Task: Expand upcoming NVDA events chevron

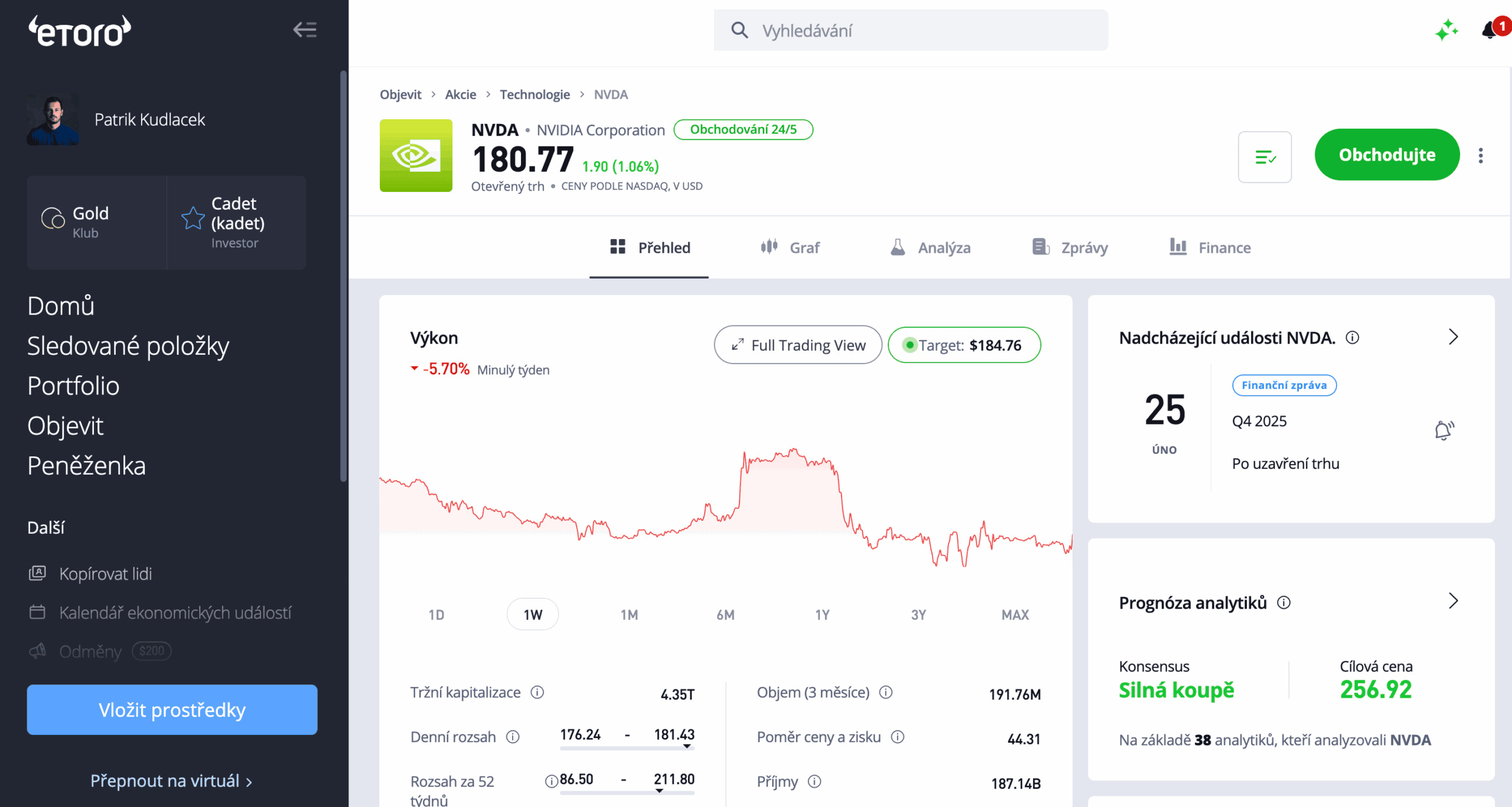Action: point(1454,337)
